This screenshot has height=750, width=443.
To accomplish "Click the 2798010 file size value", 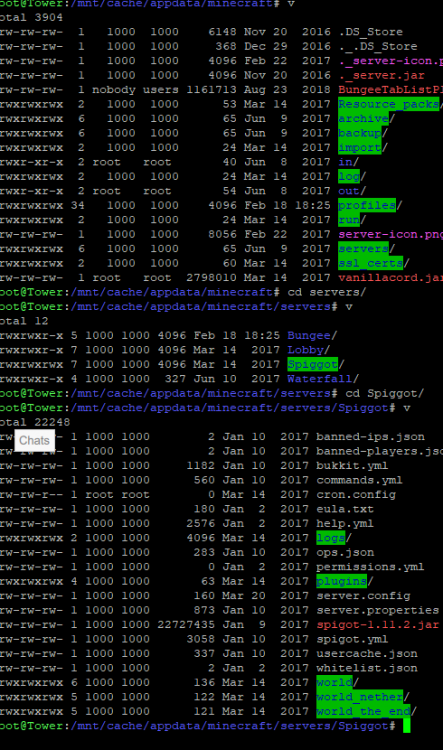I will coord(211,277).
